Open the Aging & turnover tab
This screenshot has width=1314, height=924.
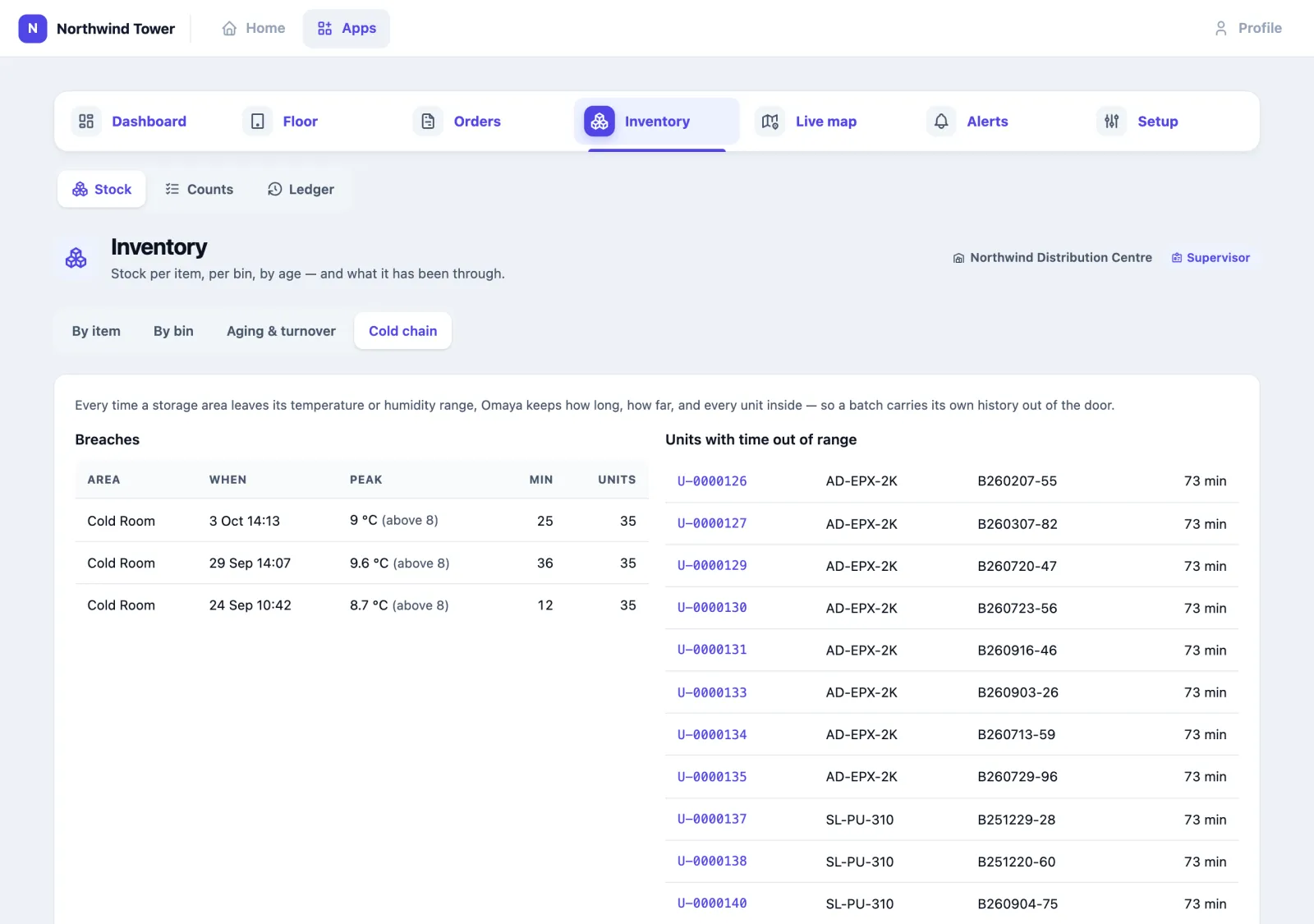tap(281, 331)
